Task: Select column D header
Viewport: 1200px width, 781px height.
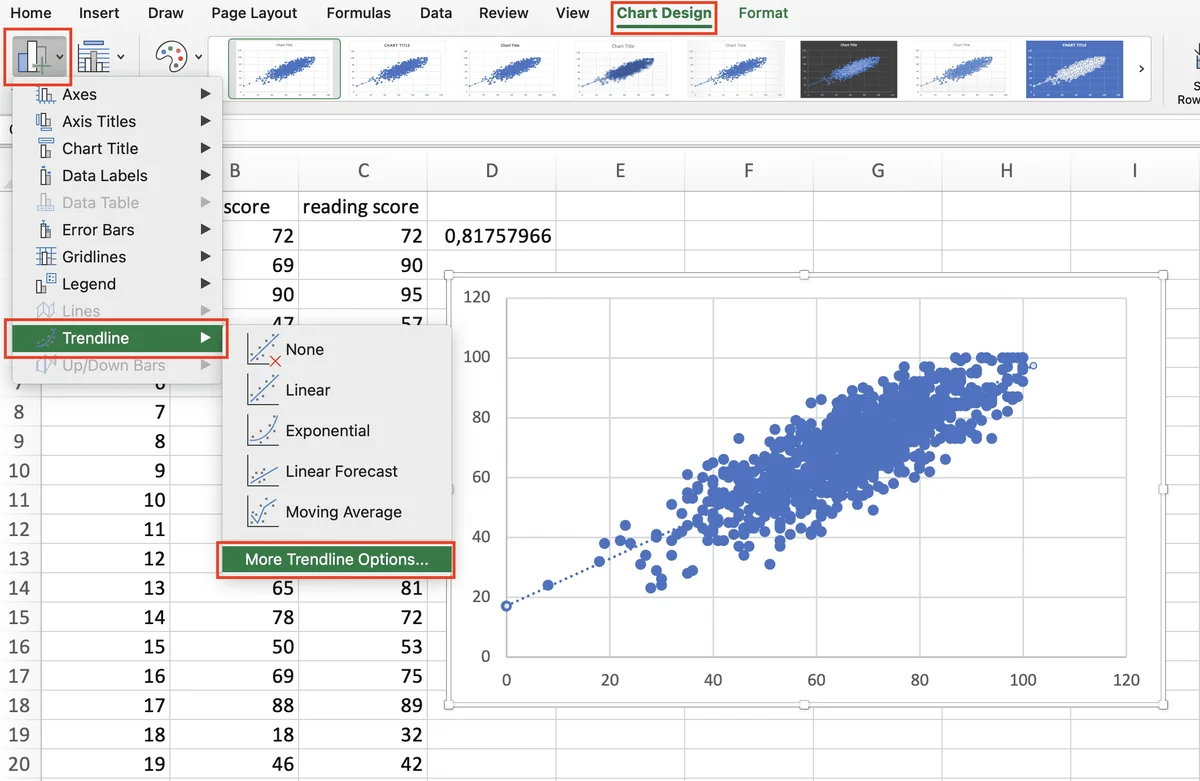Action: tap(491, 171)
